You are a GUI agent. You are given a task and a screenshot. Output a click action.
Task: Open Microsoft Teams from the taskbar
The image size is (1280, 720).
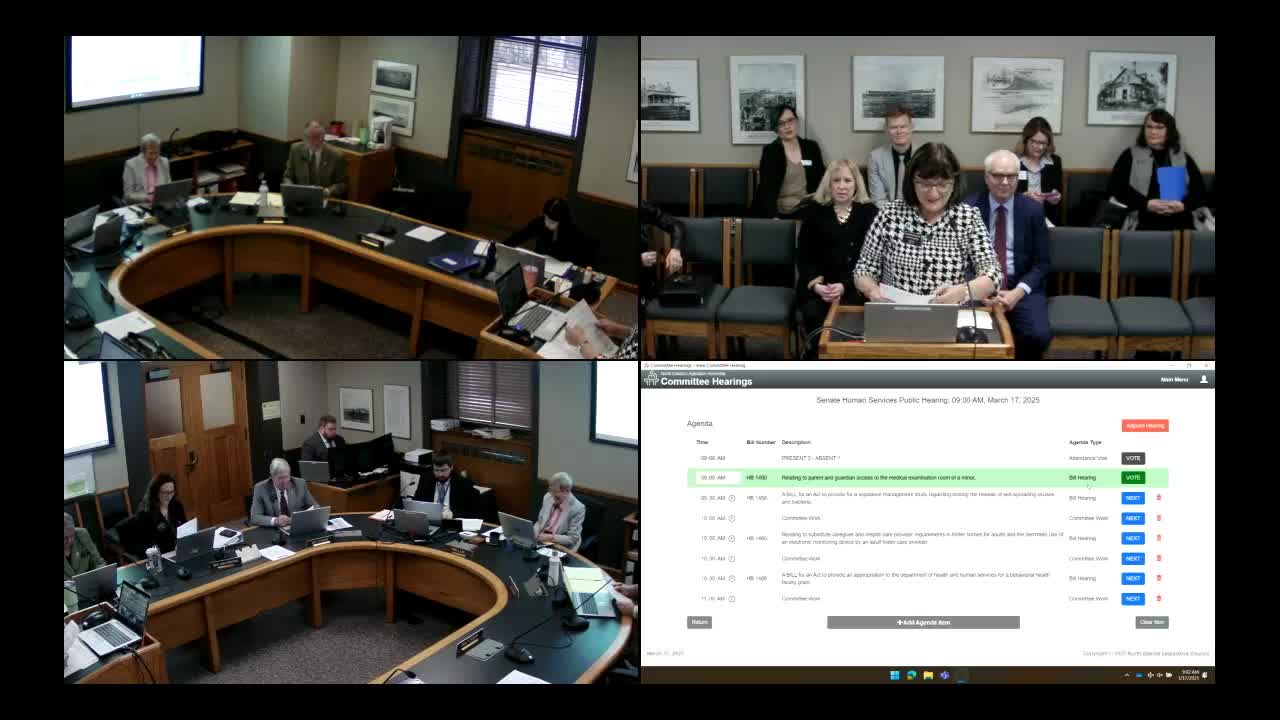tap(944, 675)
